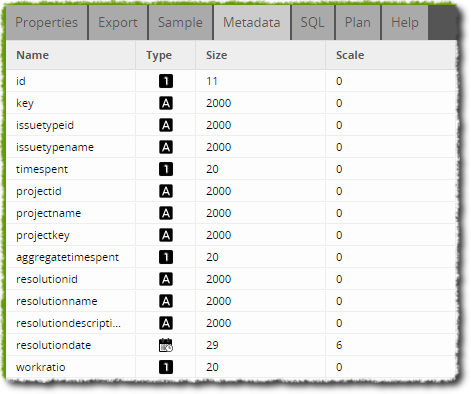Switch to the Properties tab
Viewport: 471px width, 394px height.
point(47,23)
